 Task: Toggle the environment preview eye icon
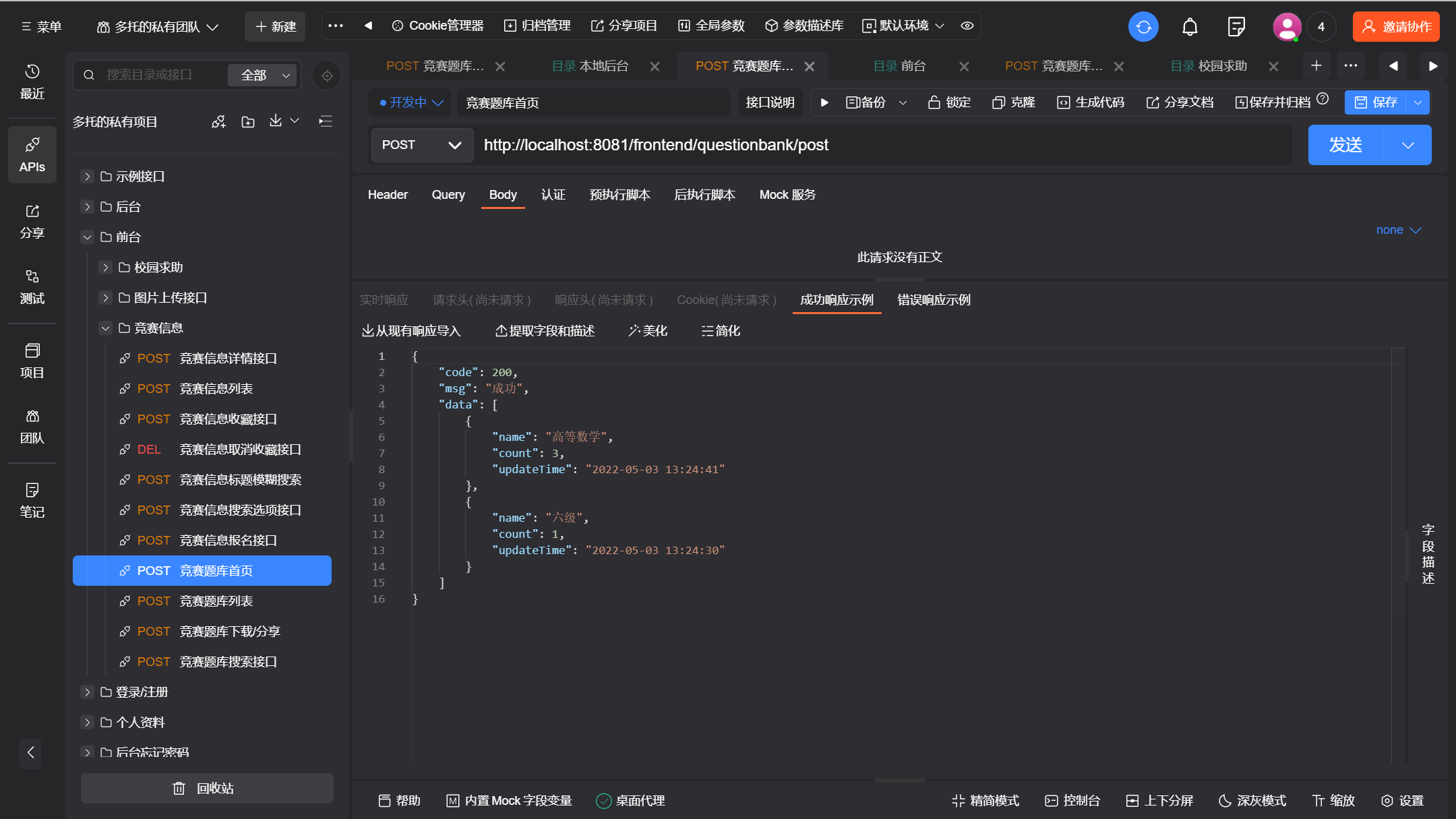tap(967, 26)
